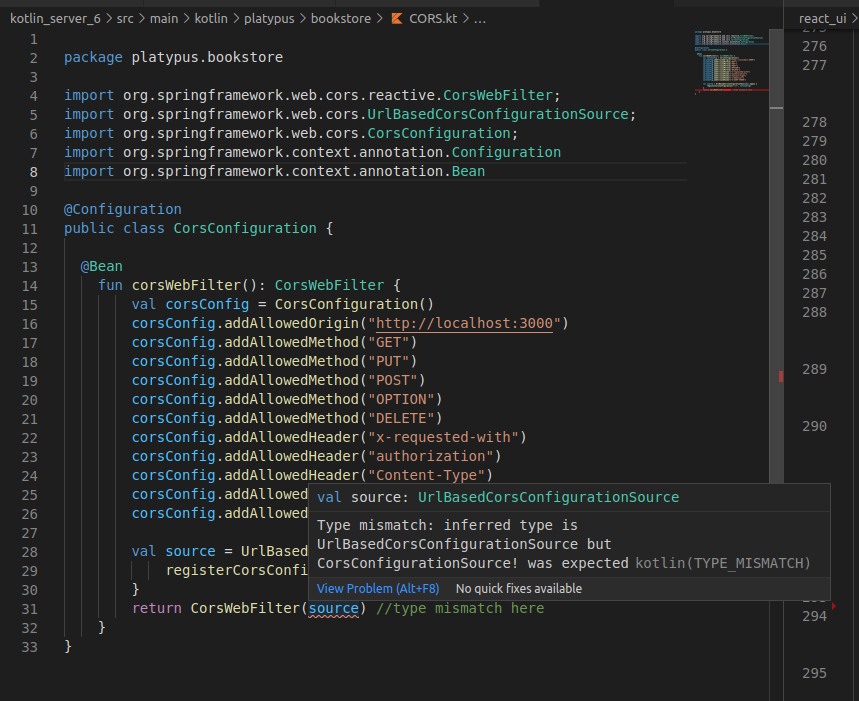Viewport: 859px width, 701px height.
Task: Click the Kotlin file icon before CORS.kt
Action: [397, 19]
